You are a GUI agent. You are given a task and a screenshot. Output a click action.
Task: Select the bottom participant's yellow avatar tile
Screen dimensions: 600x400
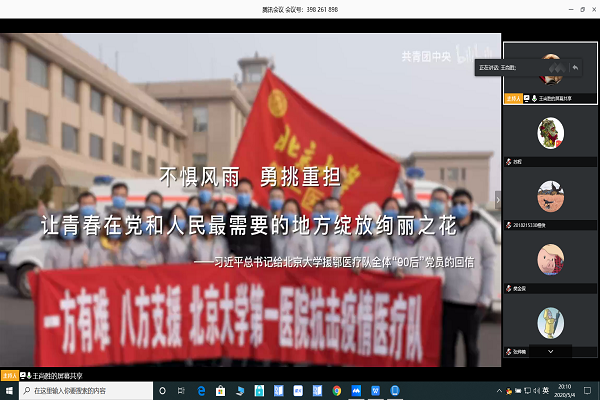click(x=550, y=322)
